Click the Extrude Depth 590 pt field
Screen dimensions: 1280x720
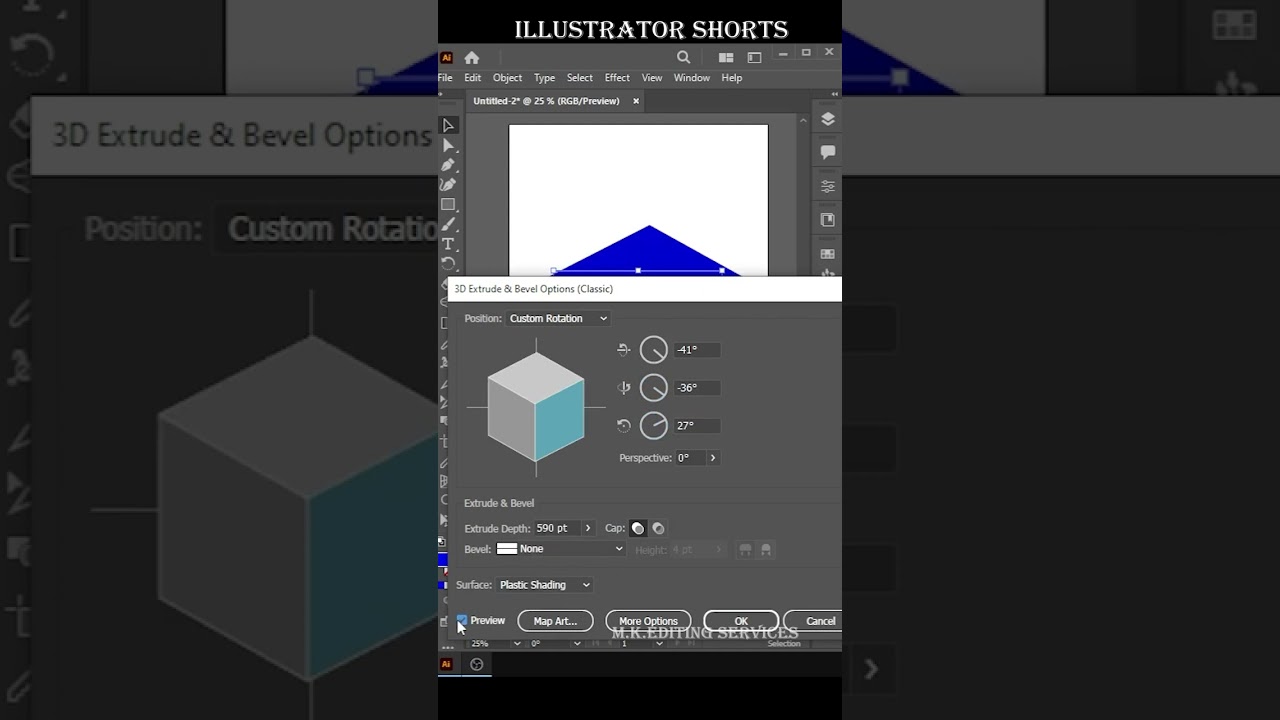click(557, 528)
